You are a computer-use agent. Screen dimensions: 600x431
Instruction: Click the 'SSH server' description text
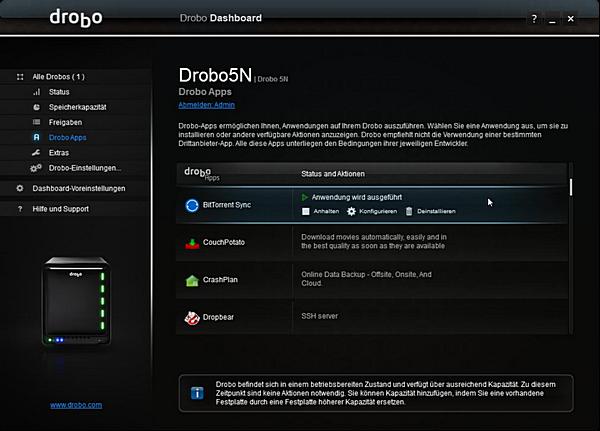[x=320, y=316]
